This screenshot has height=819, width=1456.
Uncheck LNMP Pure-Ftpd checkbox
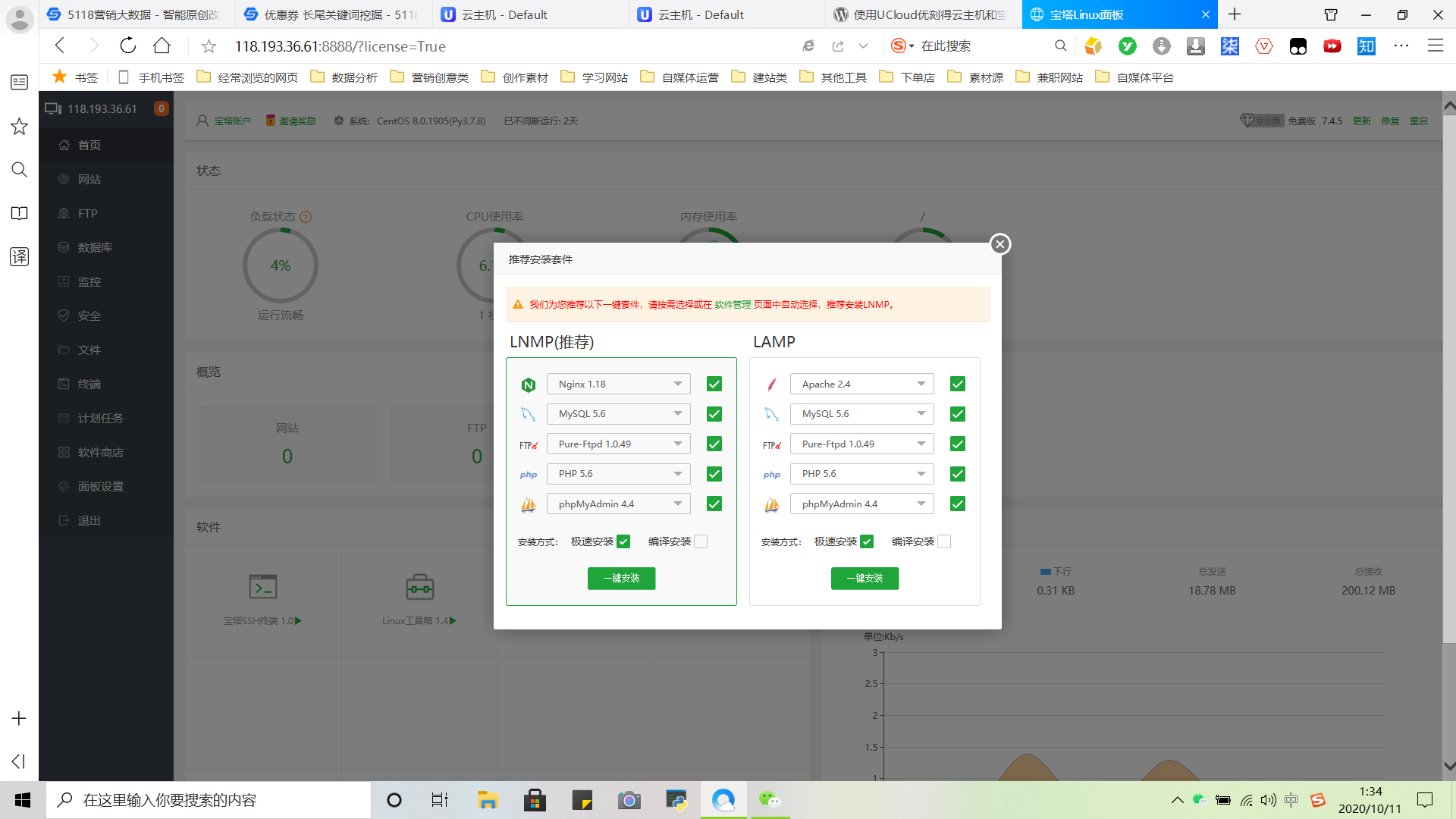click(714, 444)
